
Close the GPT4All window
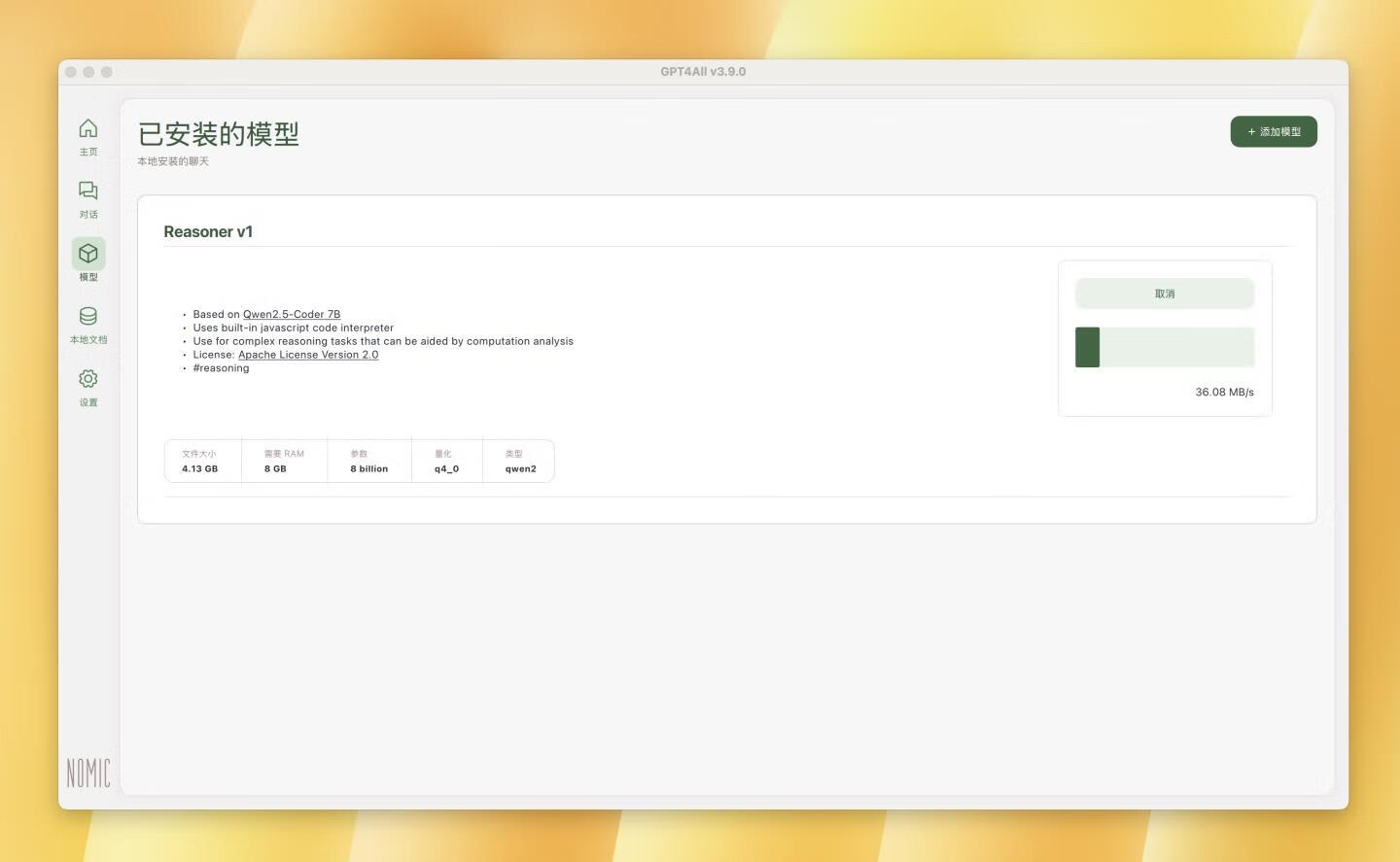(71, 72)
